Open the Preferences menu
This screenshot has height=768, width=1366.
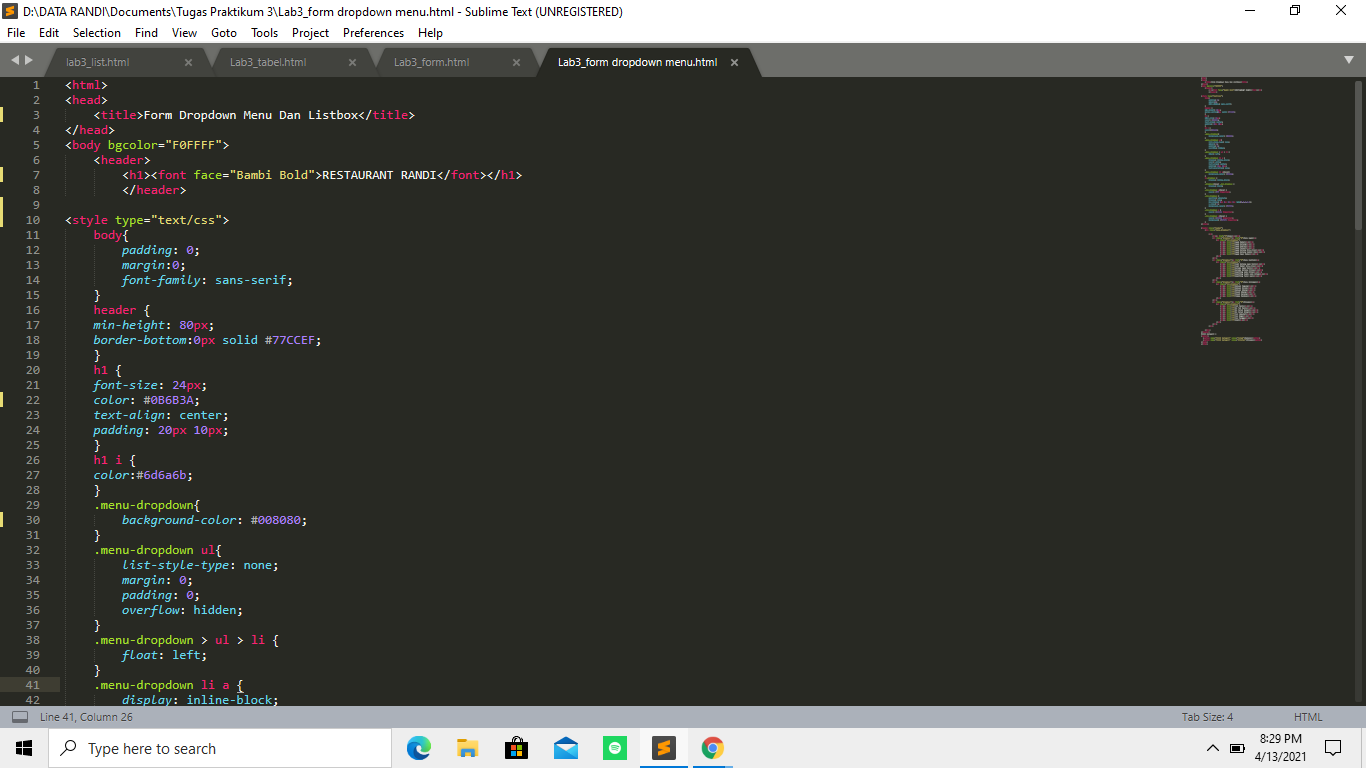click(373, 32)
